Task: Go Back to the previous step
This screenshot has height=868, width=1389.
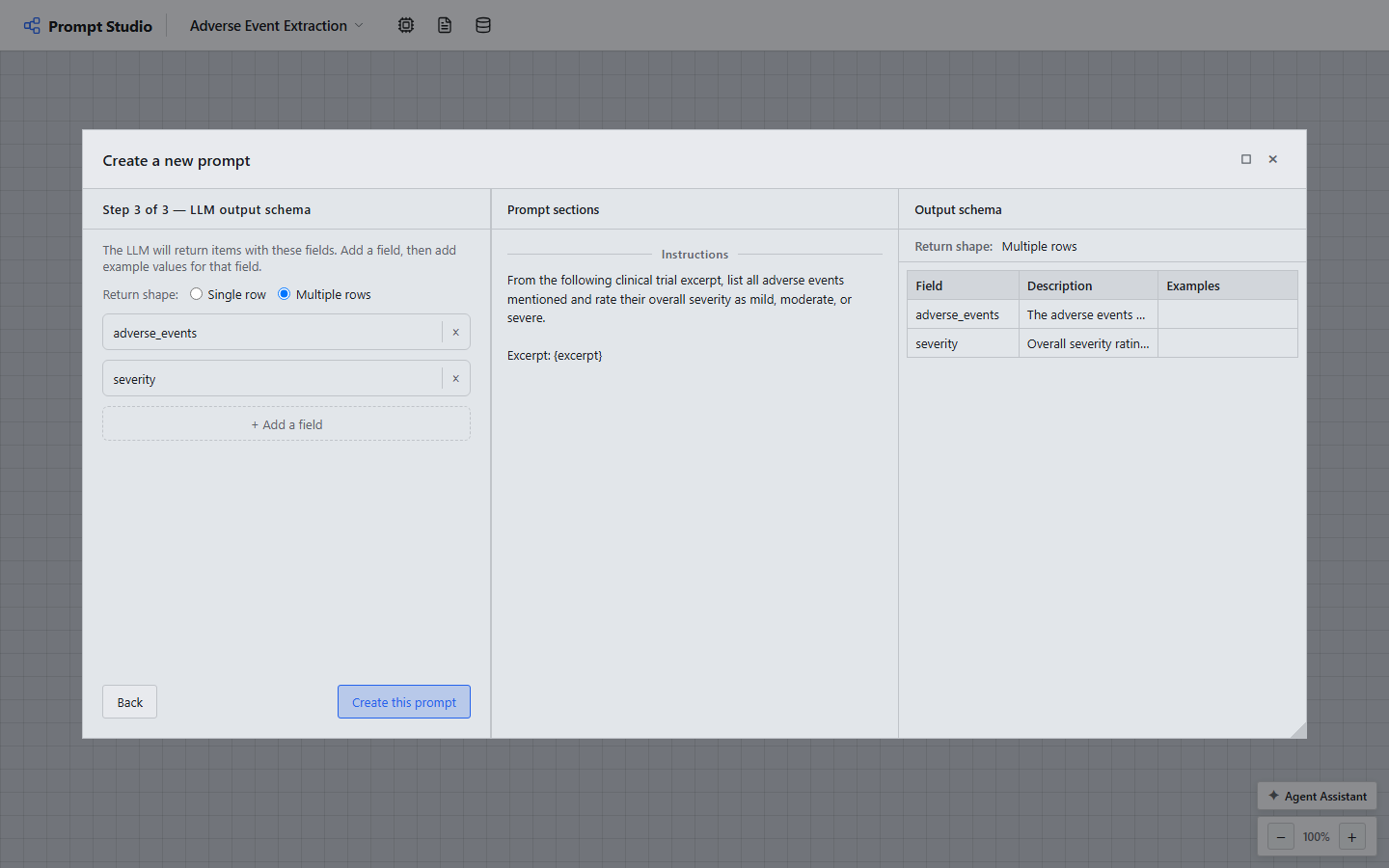Action: (130, 702)
